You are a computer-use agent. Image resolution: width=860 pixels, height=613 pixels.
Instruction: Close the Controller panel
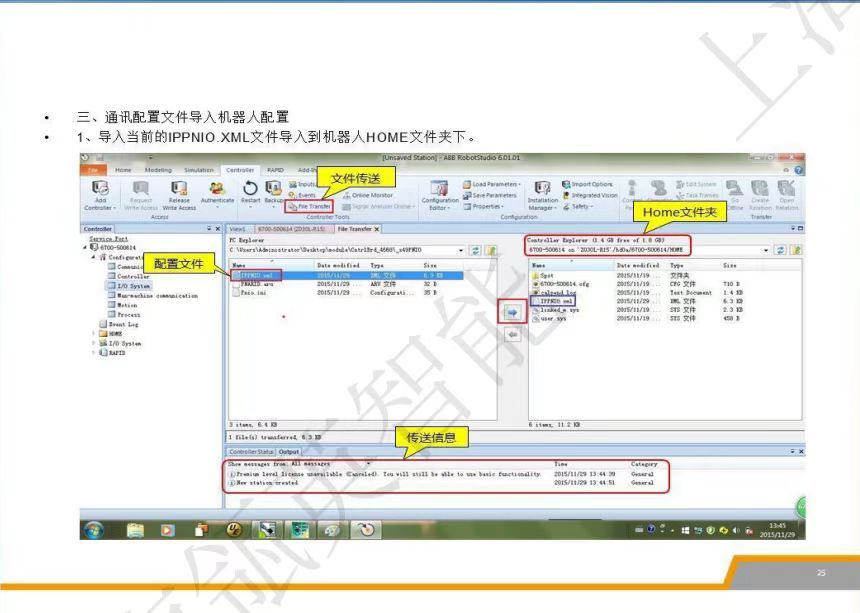(218, 229)
